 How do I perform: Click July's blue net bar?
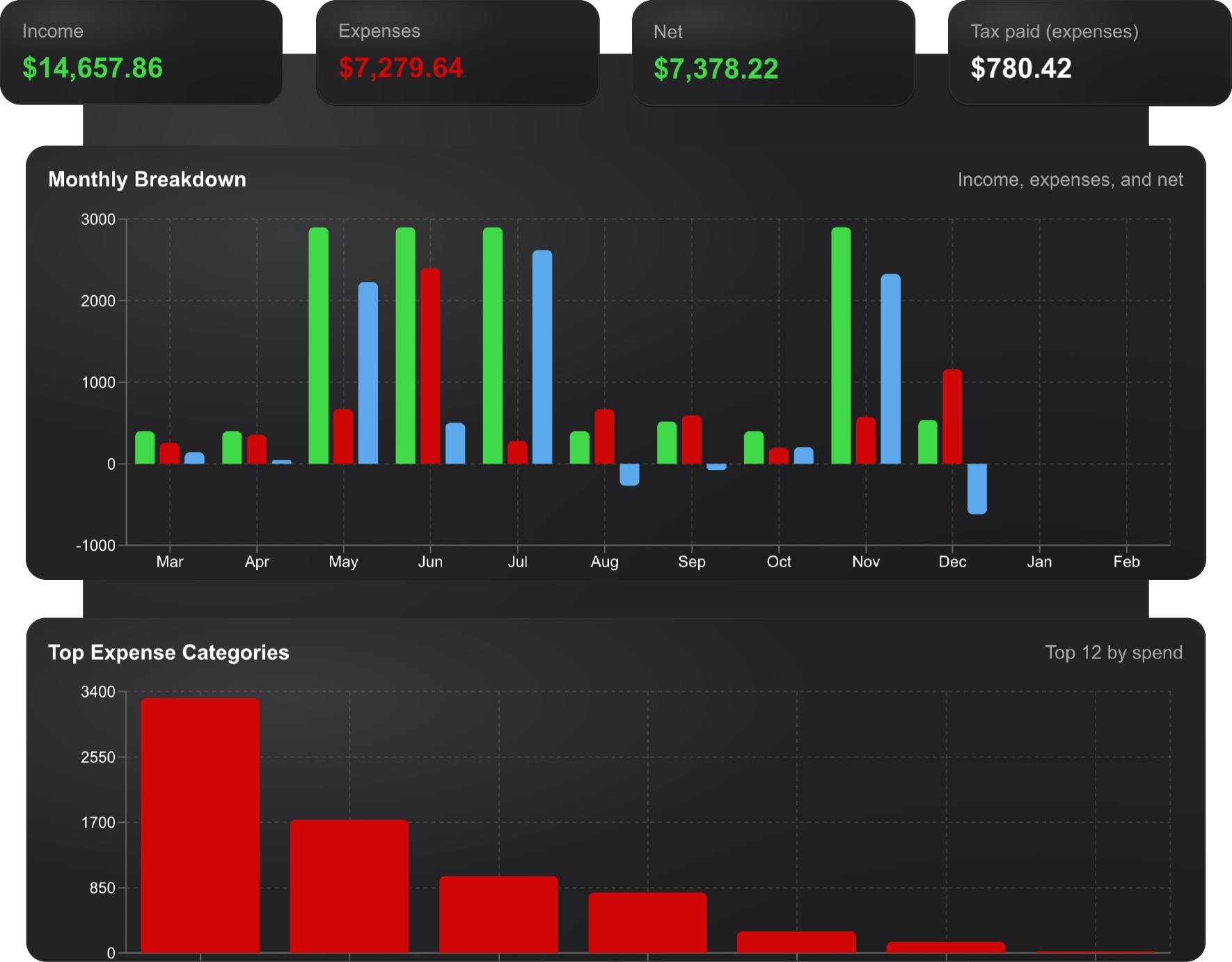[x=542, y=355]
